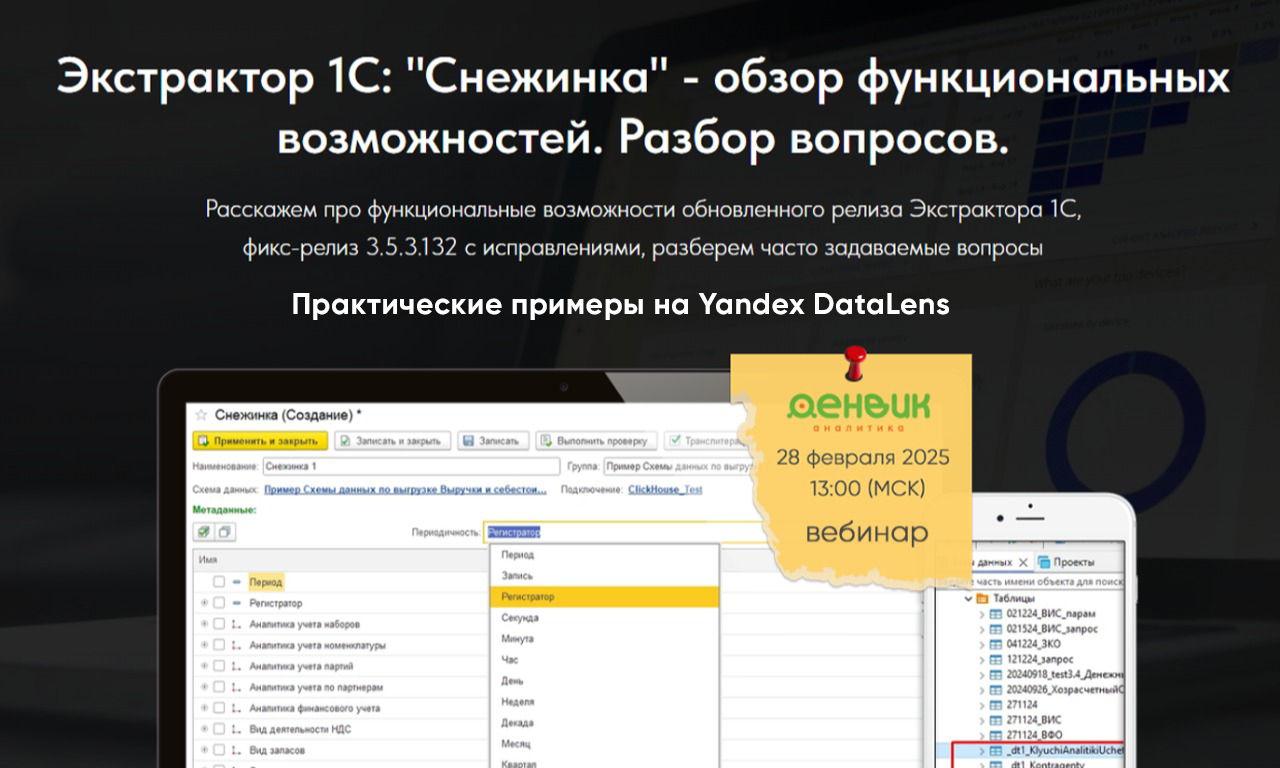Image resolution: width=1280 pixels, height=768 pixels.
Task: Close the database navigator tab with X
Action: [1023, 562]
